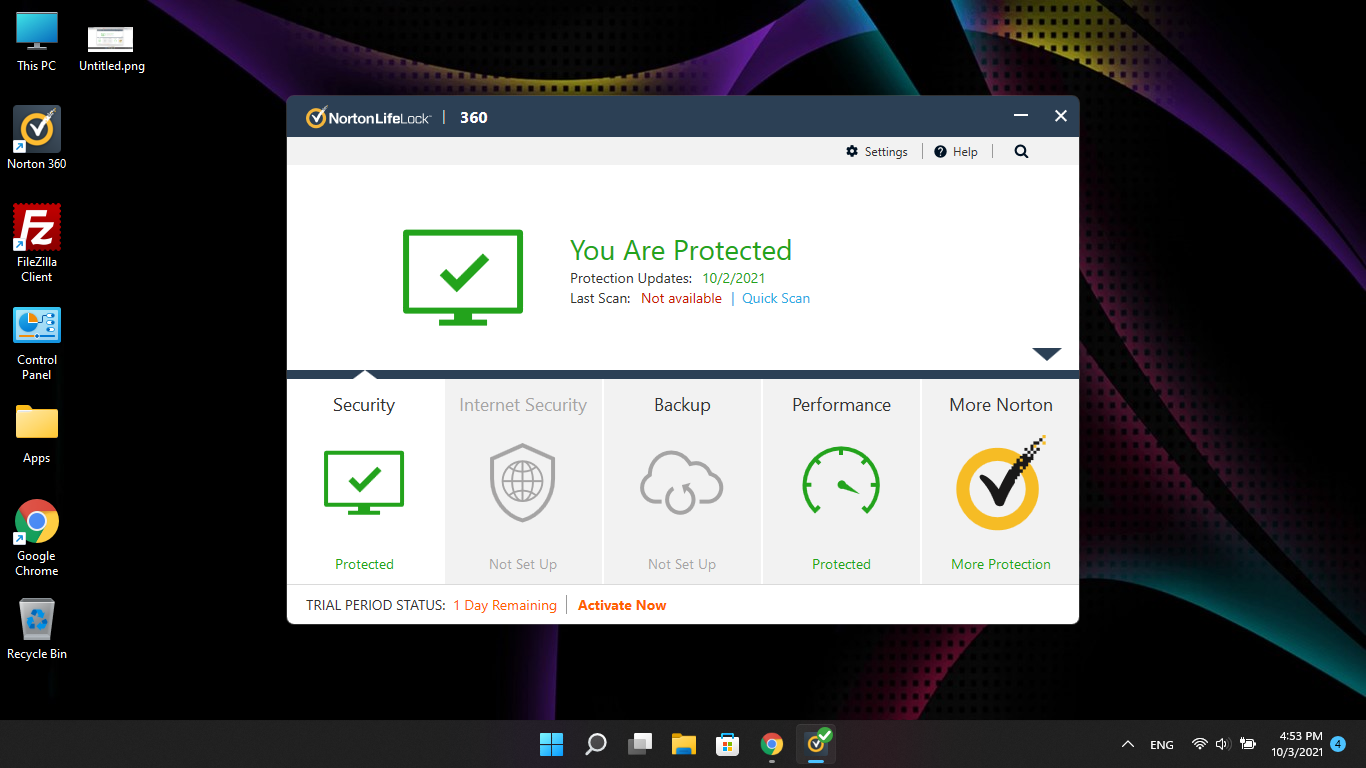Open Chrome from the taskbar
The height and width of the screenshot is (768, 1366).
click(x=771, y=744)
